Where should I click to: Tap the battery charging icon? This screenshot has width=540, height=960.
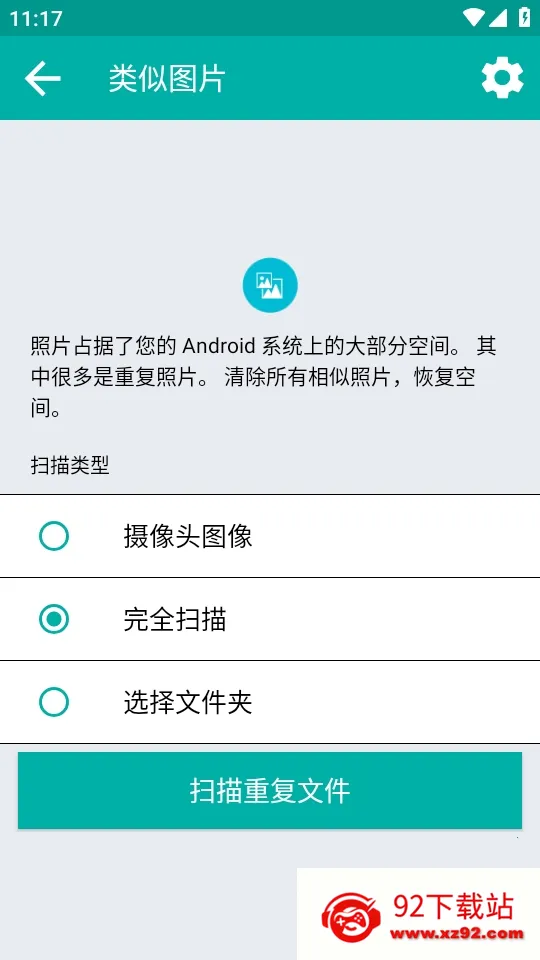tap(525, 17)
